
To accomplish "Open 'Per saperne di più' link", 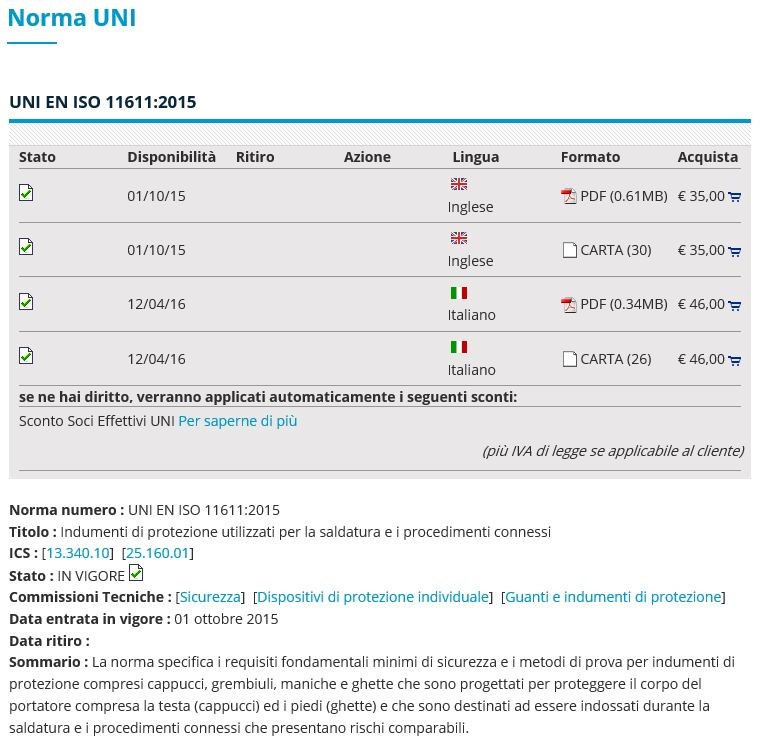I will [237, 421].
